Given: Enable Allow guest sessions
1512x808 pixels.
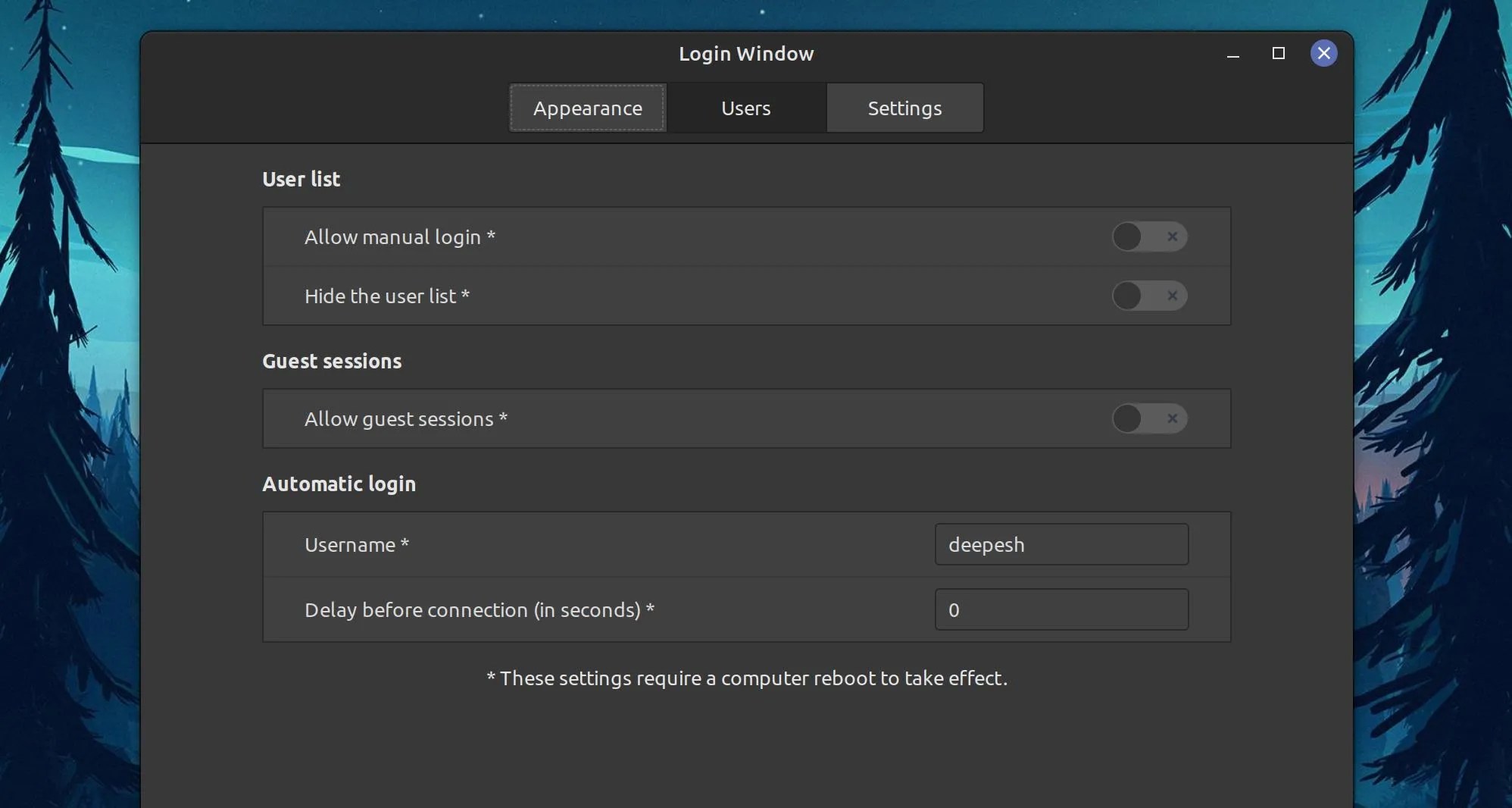Looking at the screenshot, I should tap(1127, 418).
